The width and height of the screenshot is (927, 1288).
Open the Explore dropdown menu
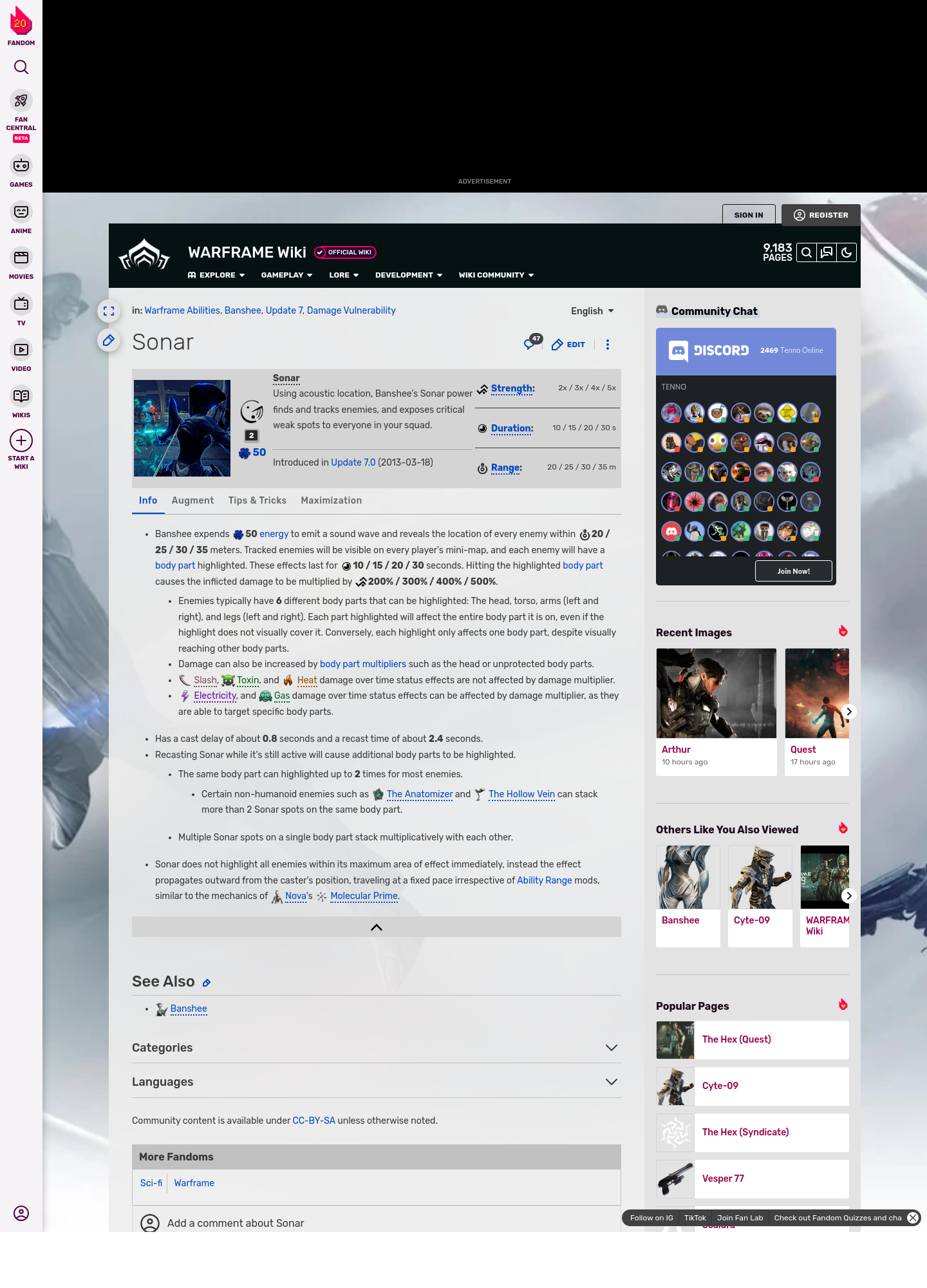(216, 275)
